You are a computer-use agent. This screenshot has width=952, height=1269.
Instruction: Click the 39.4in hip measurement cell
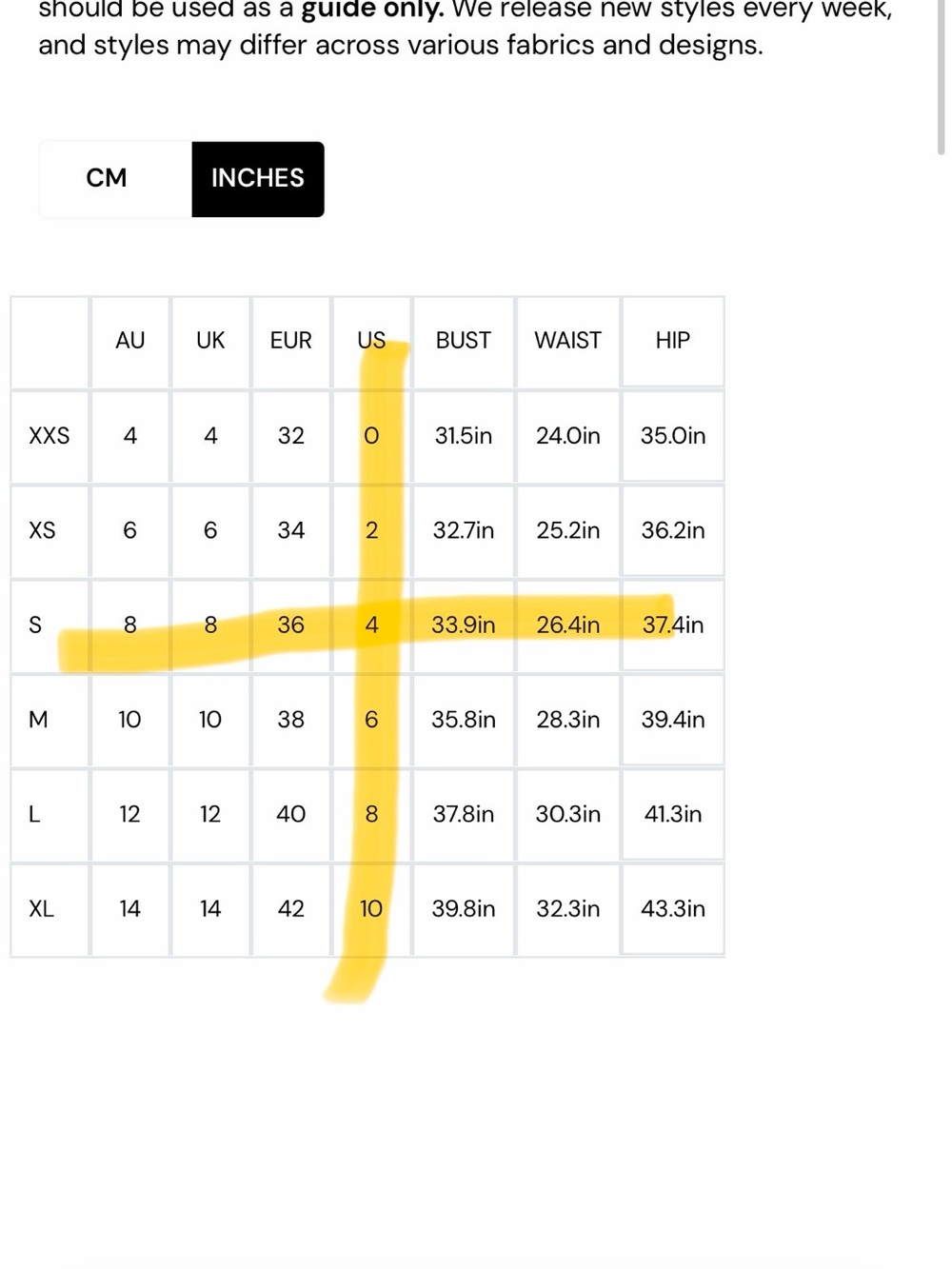(x=673, y=720)
